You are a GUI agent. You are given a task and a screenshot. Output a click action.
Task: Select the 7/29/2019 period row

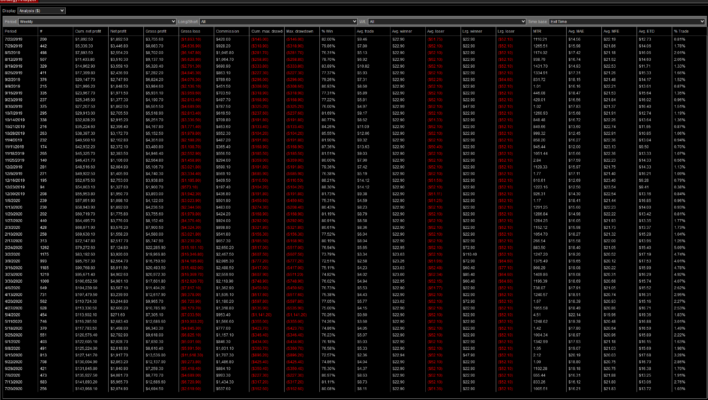click(x=13, y=44)
